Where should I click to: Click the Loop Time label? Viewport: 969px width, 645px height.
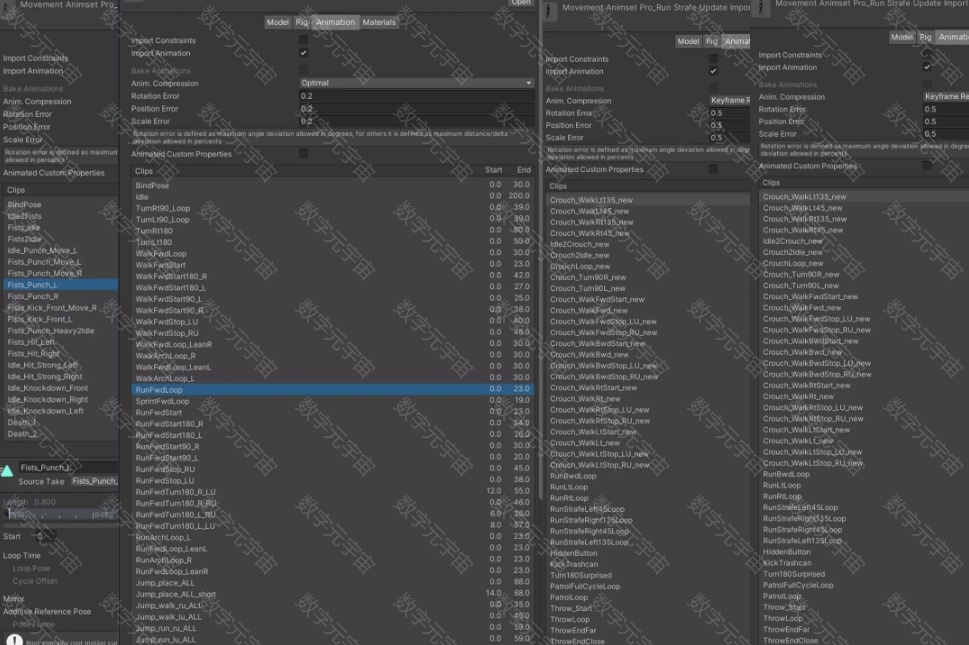[x=22, y=555]
